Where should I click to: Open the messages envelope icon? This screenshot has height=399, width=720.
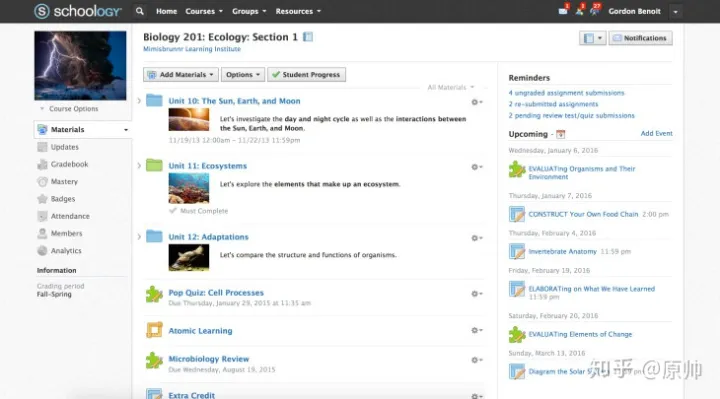562,11
